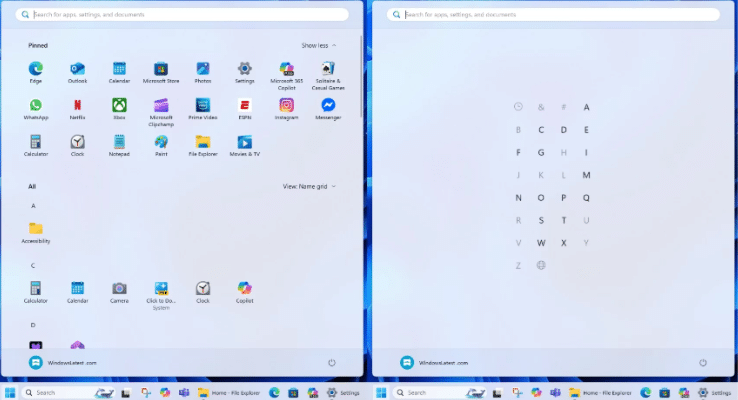The height and width of the screenshot is (400, 738).
Task: Select letter O in the alphabet grid
Action: coord(541,198)
